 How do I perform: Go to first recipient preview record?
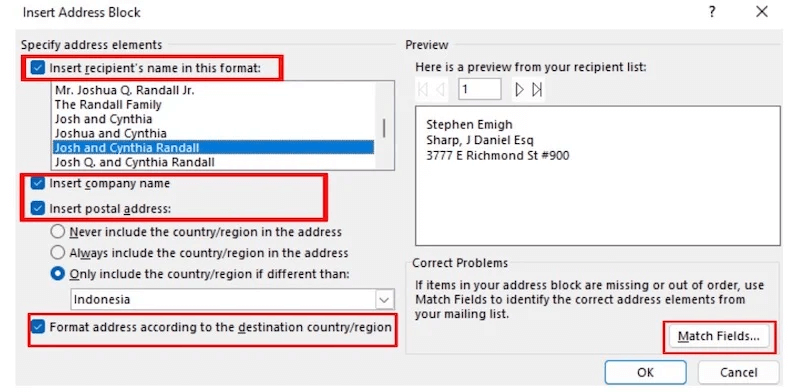422,90
